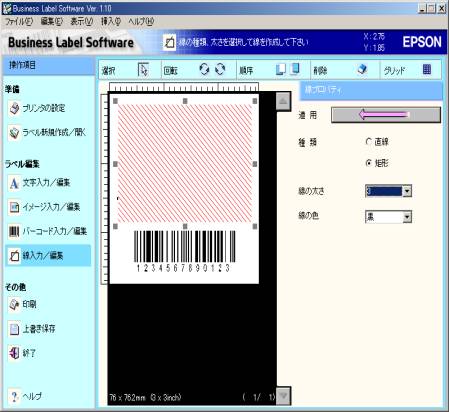
Task: Open the 挿入(I) menu
Action: pos(111,22)
